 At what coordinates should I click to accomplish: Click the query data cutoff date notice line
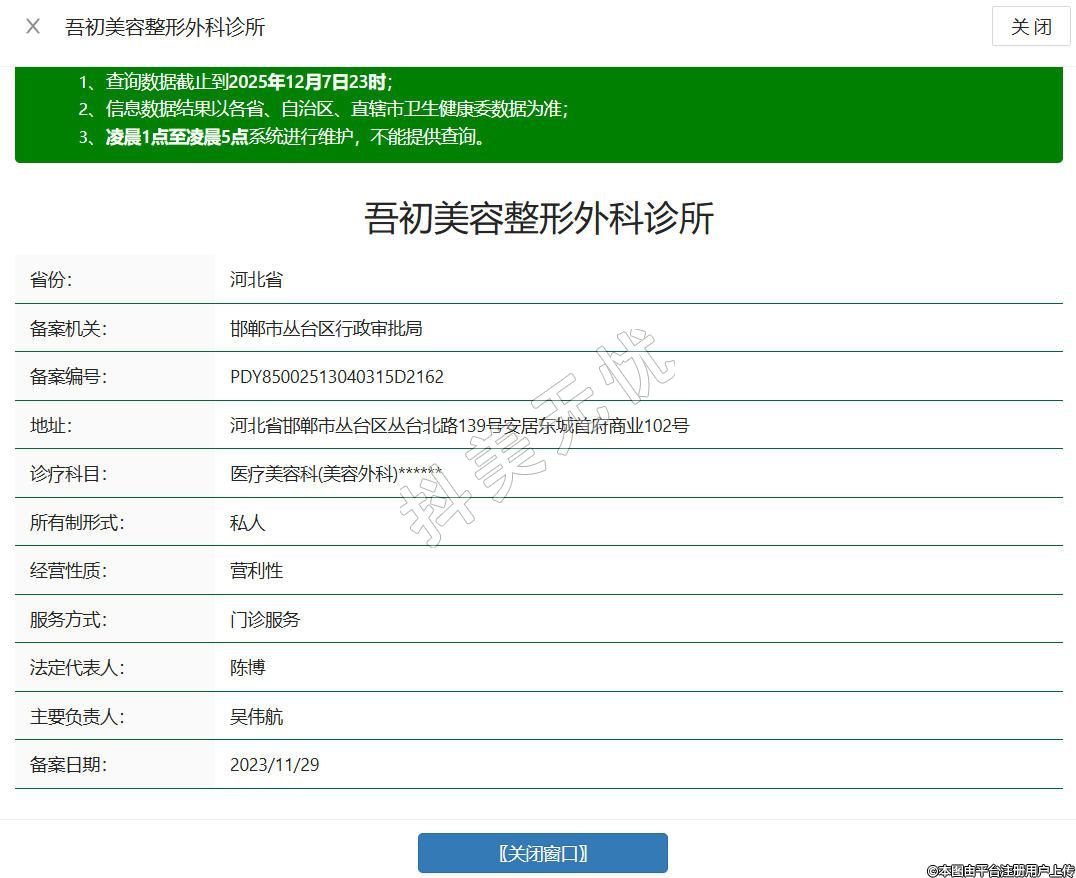click(x=235, y=83)
